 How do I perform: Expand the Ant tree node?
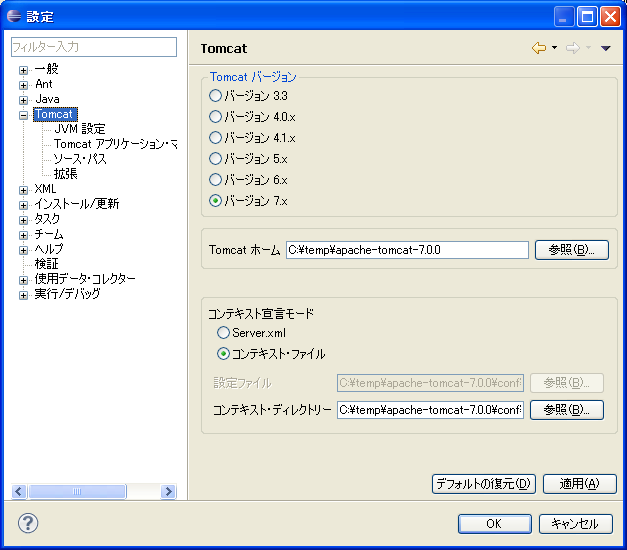point(23,85)
